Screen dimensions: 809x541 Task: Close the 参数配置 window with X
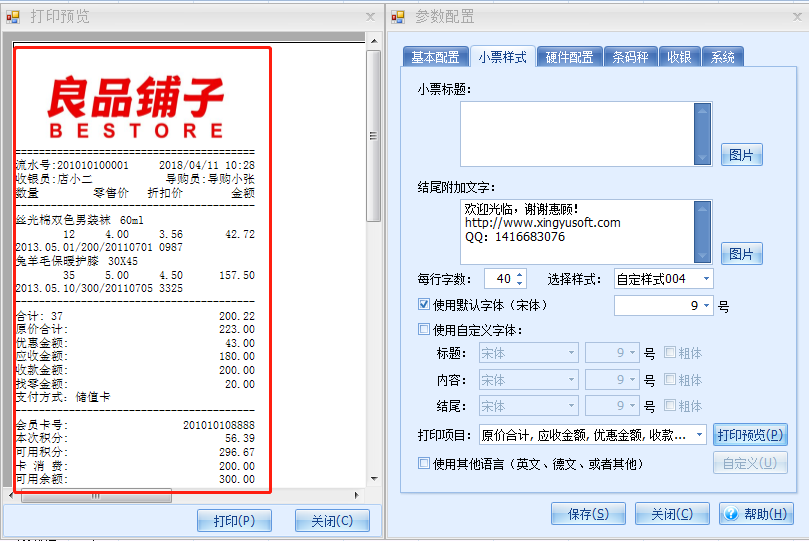[797, 17]
